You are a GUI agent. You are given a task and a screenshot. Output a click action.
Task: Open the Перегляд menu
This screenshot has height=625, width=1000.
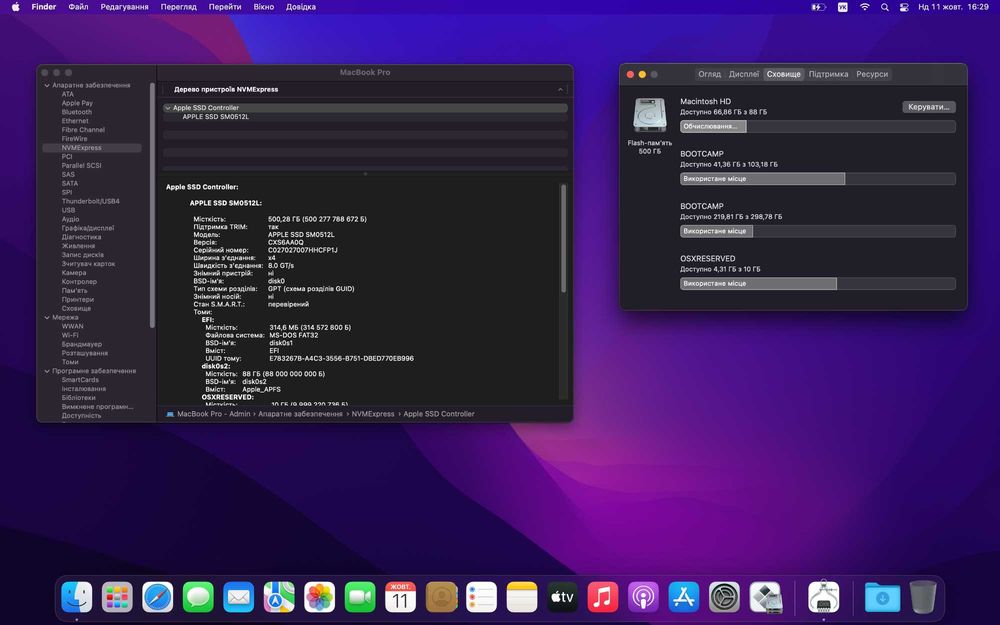(x=179, y=7)
